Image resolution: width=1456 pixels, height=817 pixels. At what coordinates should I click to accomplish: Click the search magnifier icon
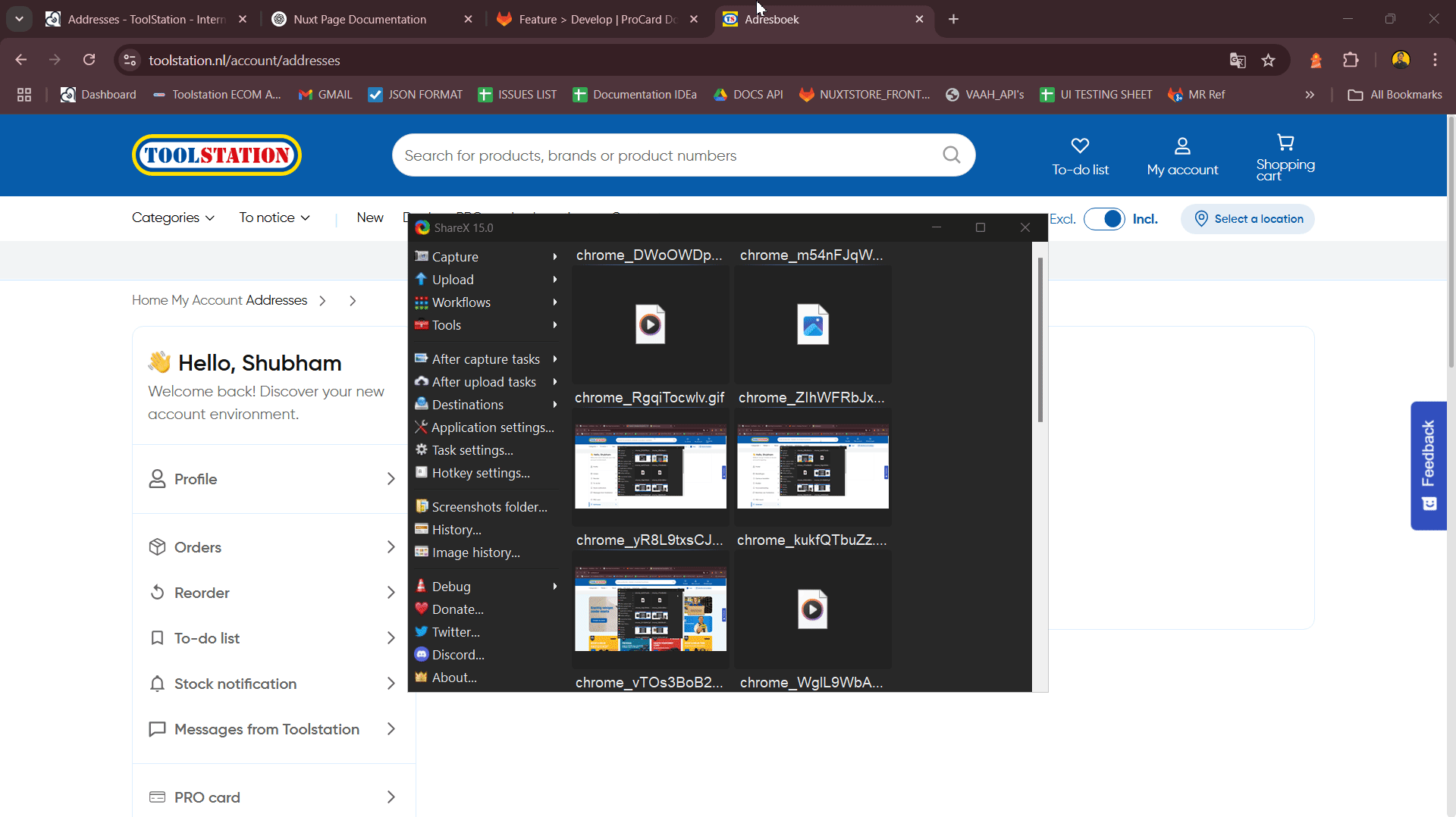click(x=951, y=155)
